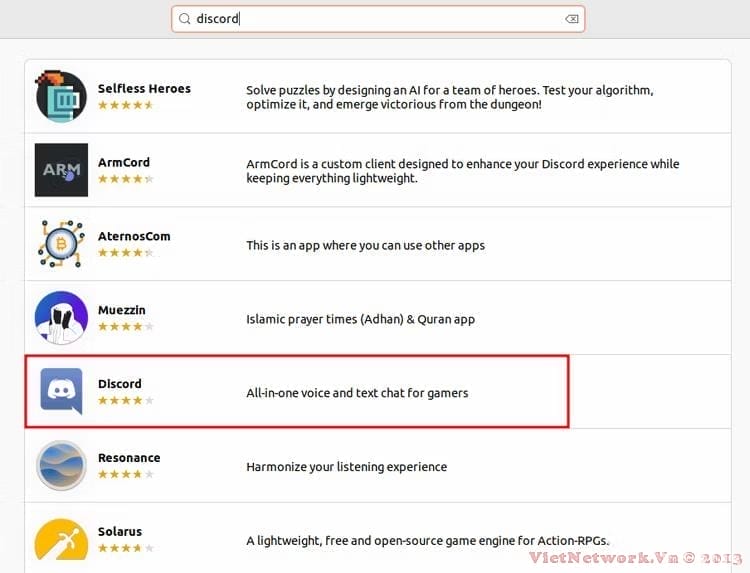Viewport: 750px width, 573px height.
Task: Open the Discord app title
Action: [x=120, y=384]
